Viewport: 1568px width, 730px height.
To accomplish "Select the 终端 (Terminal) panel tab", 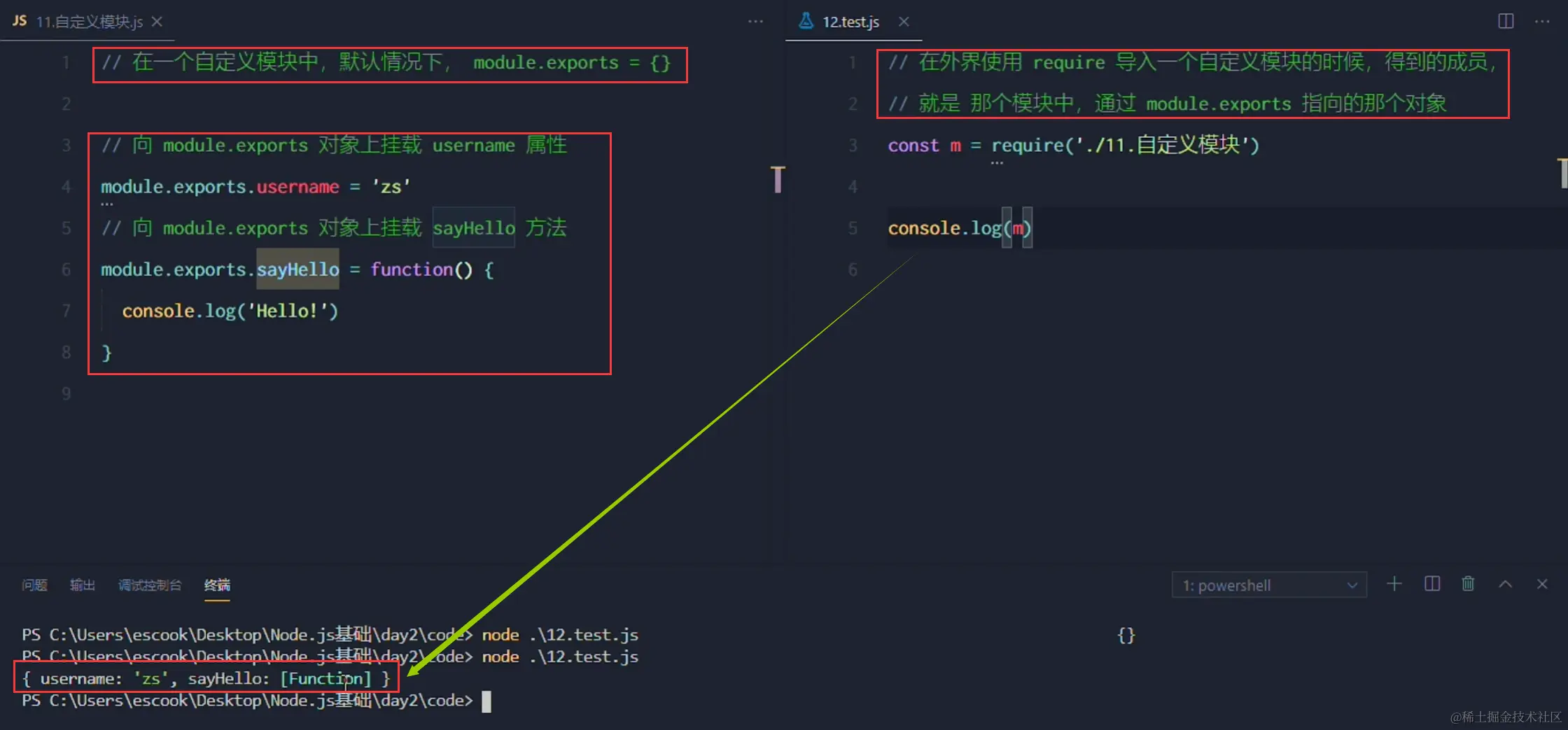I will [217, 584].
